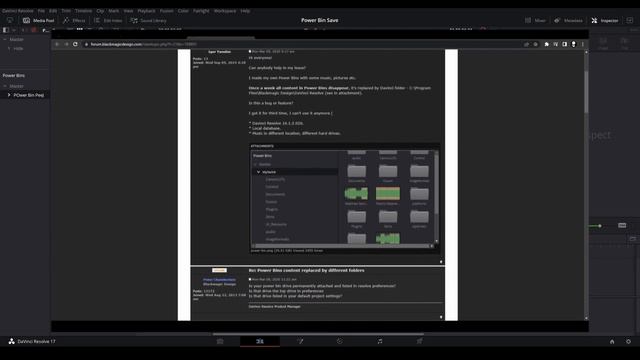Reload the browser page
640x360 pixels.
[x=75, y=44]
